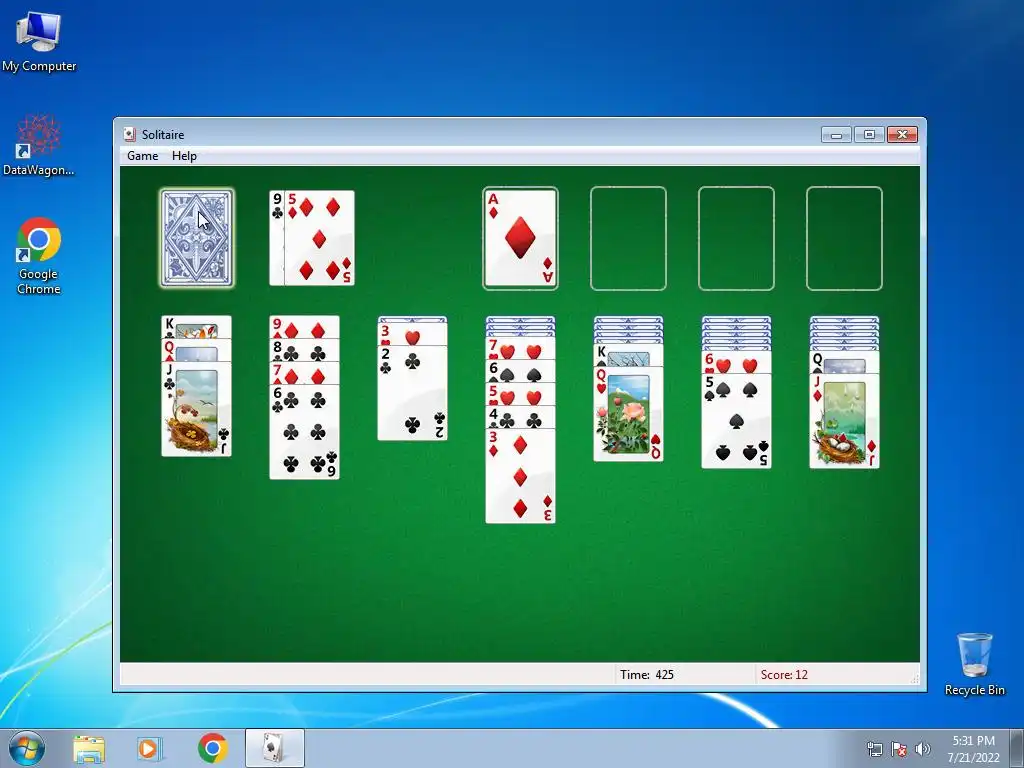
Task: Open Windows Media Player from taskbar
Action: 149,749
